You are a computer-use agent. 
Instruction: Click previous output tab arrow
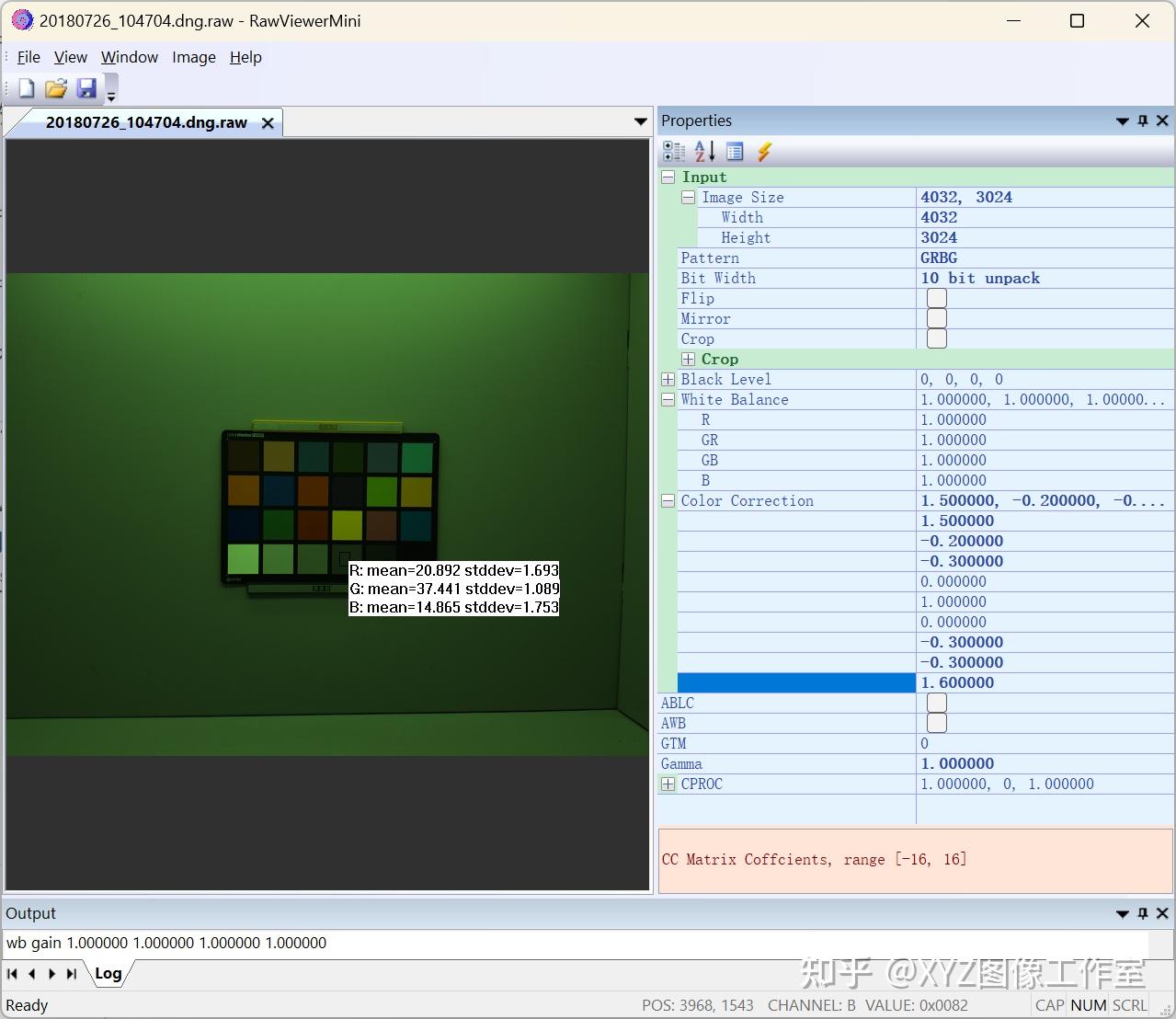[x=32, y=973]
